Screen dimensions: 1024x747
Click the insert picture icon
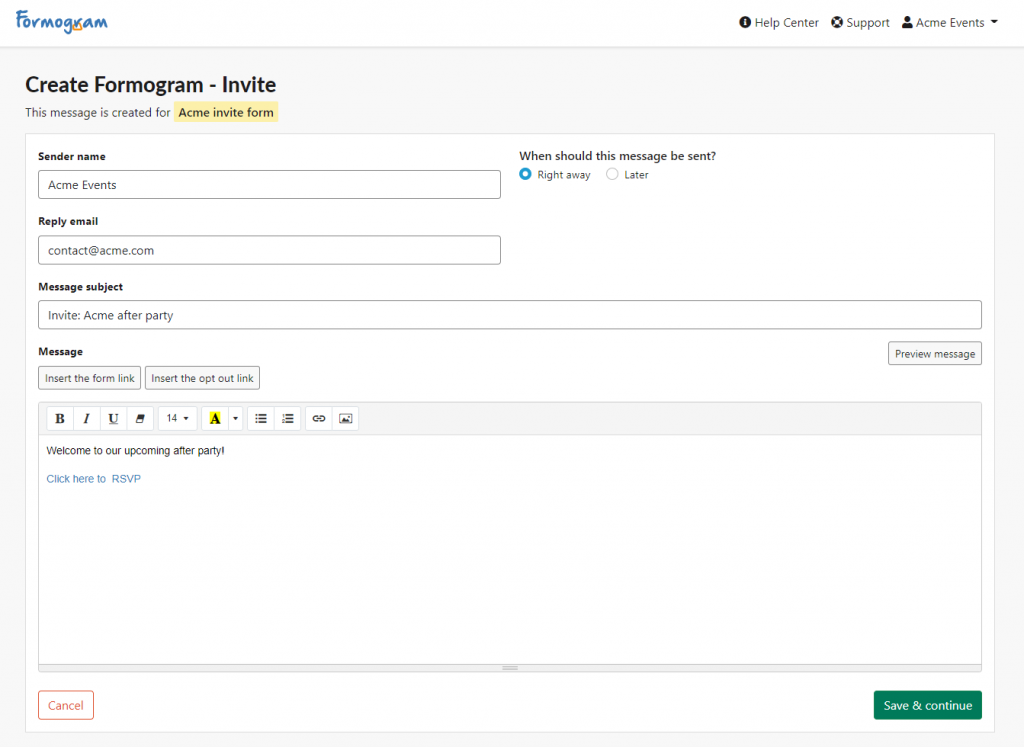(345, 419)
